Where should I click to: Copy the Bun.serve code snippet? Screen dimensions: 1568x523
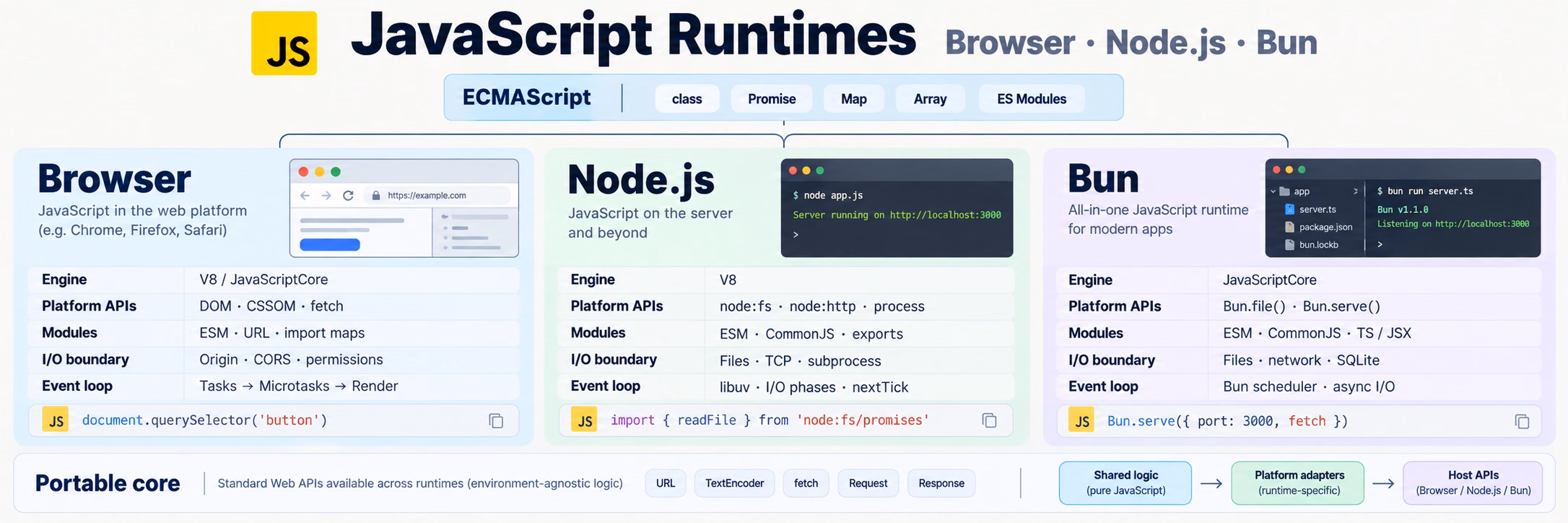(1522, 422)
